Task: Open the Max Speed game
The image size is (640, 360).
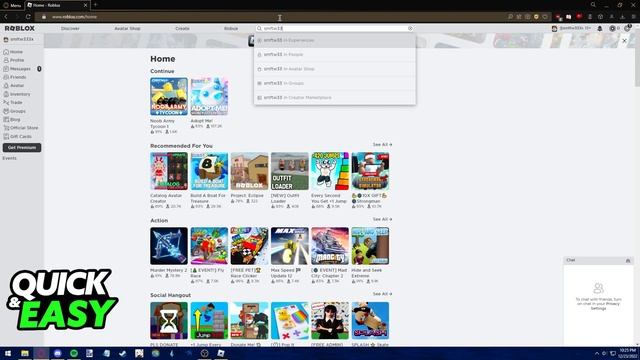Action: pyautogui.click(x=290, y=246)
